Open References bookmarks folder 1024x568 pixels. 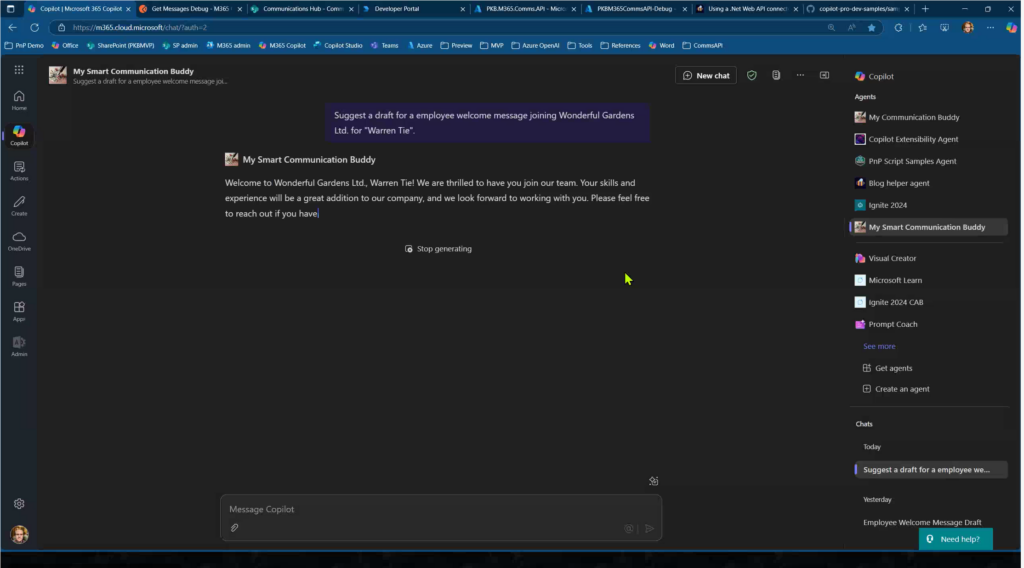click(620, 46)
